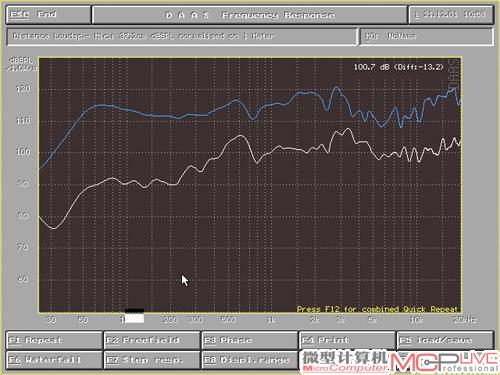Open F7 Step resp. view
This screenshot has height=375, width=500.
click(152, 360)
